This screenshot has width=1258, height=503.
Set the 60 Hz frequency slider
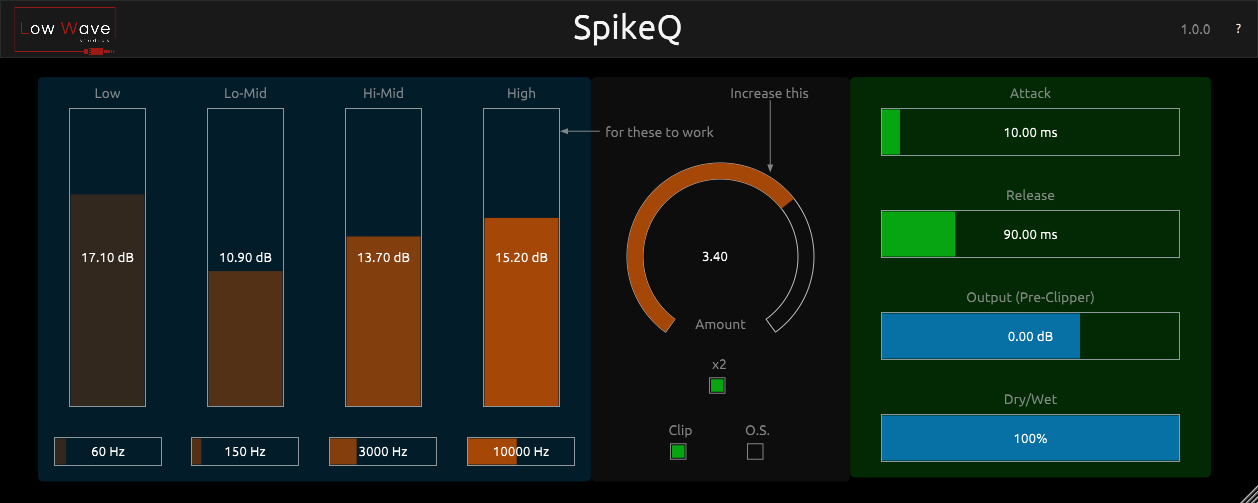(108, 451)
